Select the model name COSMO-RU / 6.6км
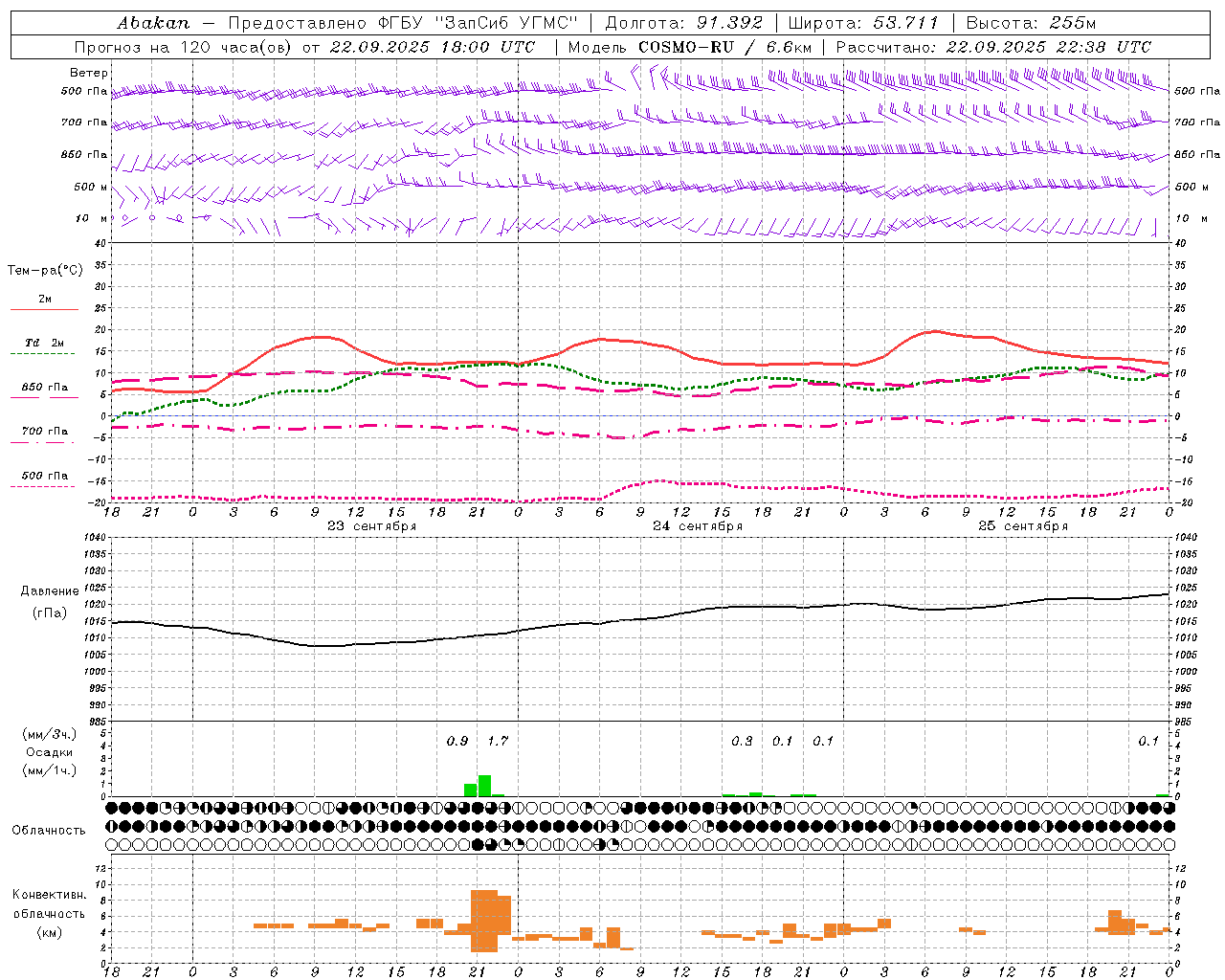This screenshot has width=1225, height=980. 724,47
